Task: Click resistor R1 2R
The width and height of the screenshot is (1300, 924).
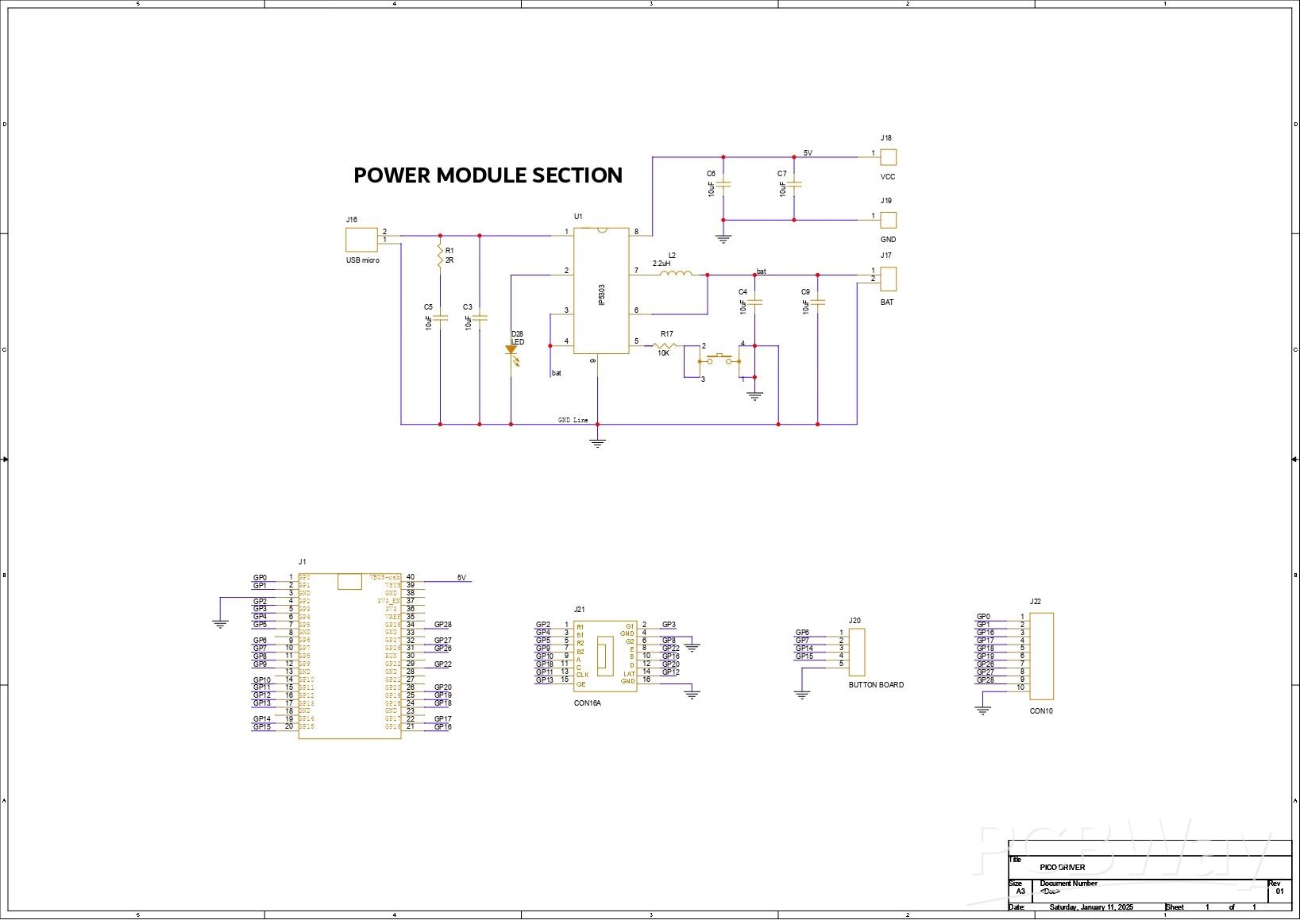Action: click(439, 256)
